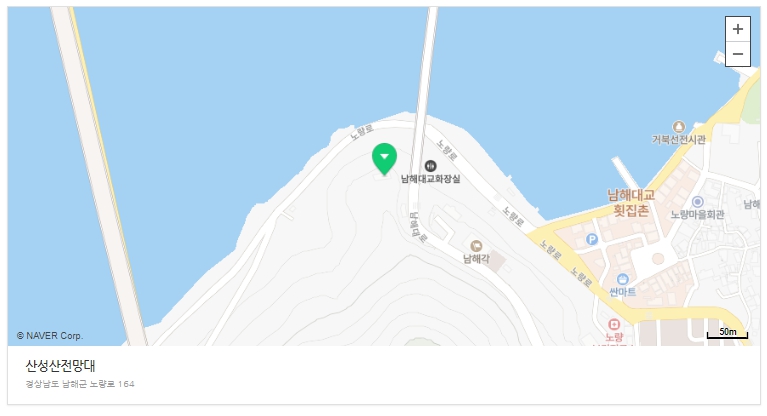Select the 남해대교화장실 restroom icon
This screenshot has height=416, width=767.
tap(430, 166)
